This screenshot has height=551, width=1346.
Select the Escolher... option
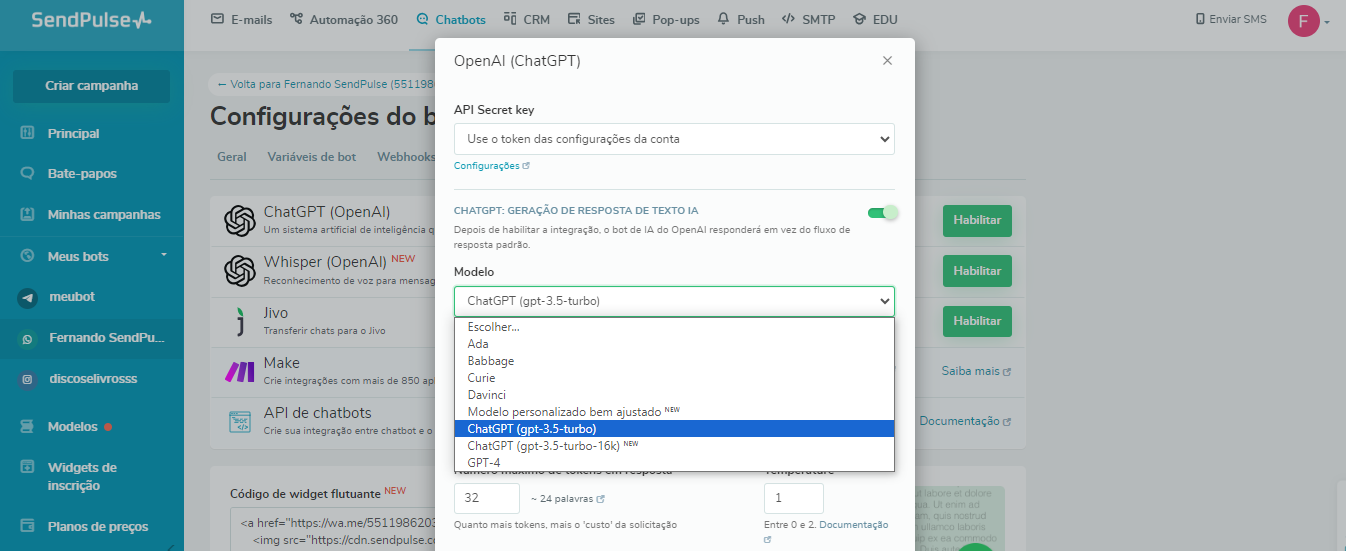tap(674, 327)
